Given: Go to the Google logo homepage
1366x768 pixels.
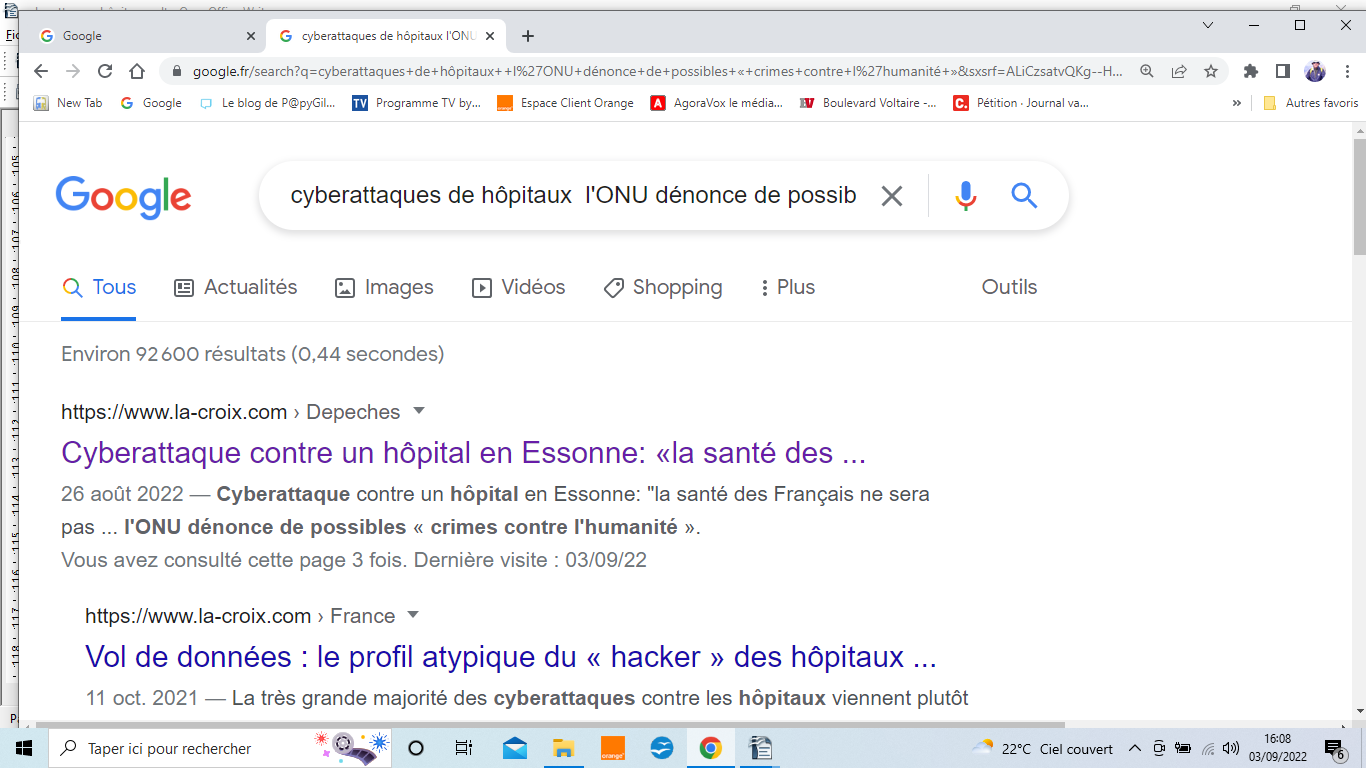Looking at the screenshot, I should pyautogui.click(x=123, y=197).
